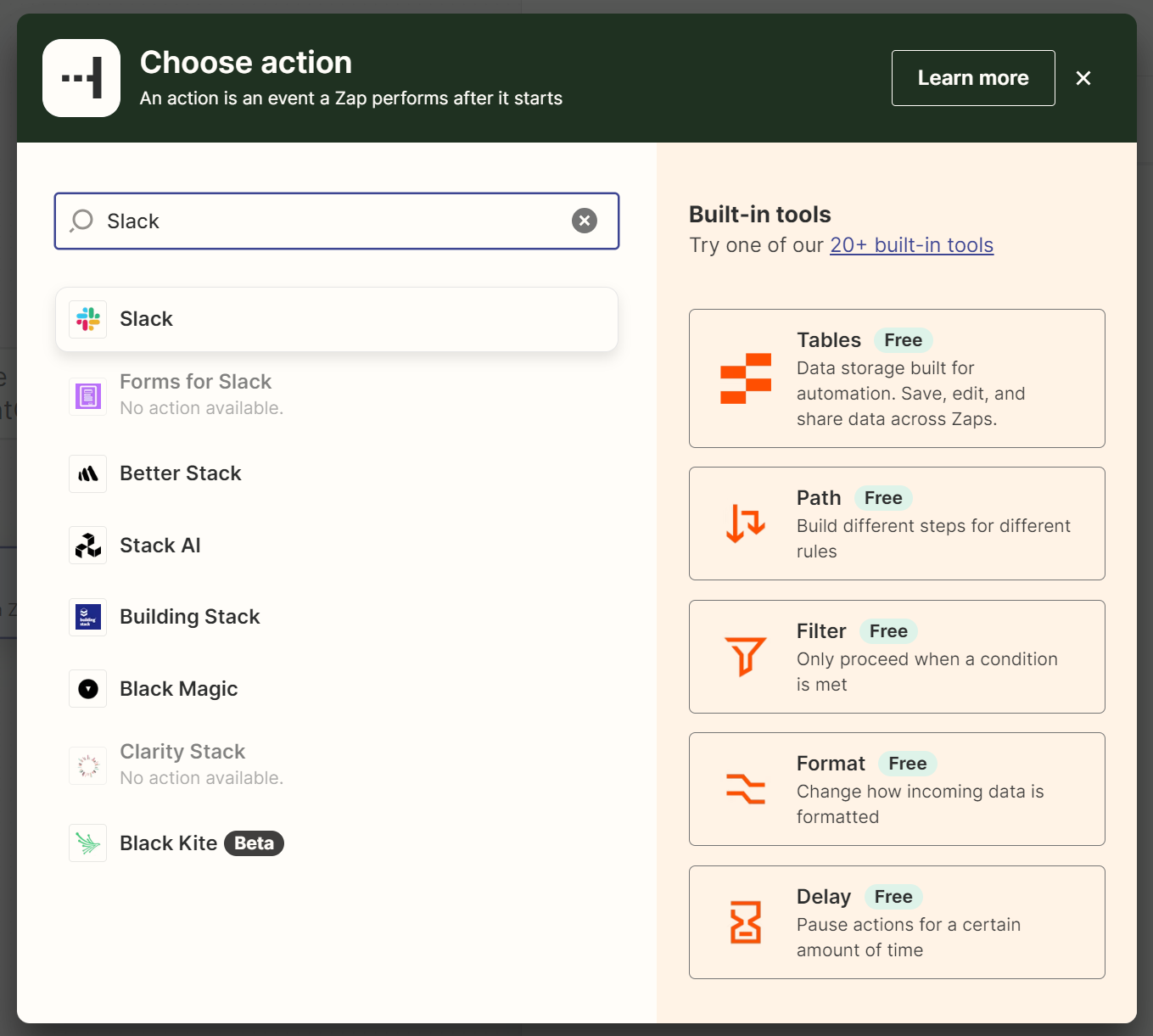The height and width of the screenshot is (1036, 1153).
Task: Open the Learn more button
Action: [972, 78]
